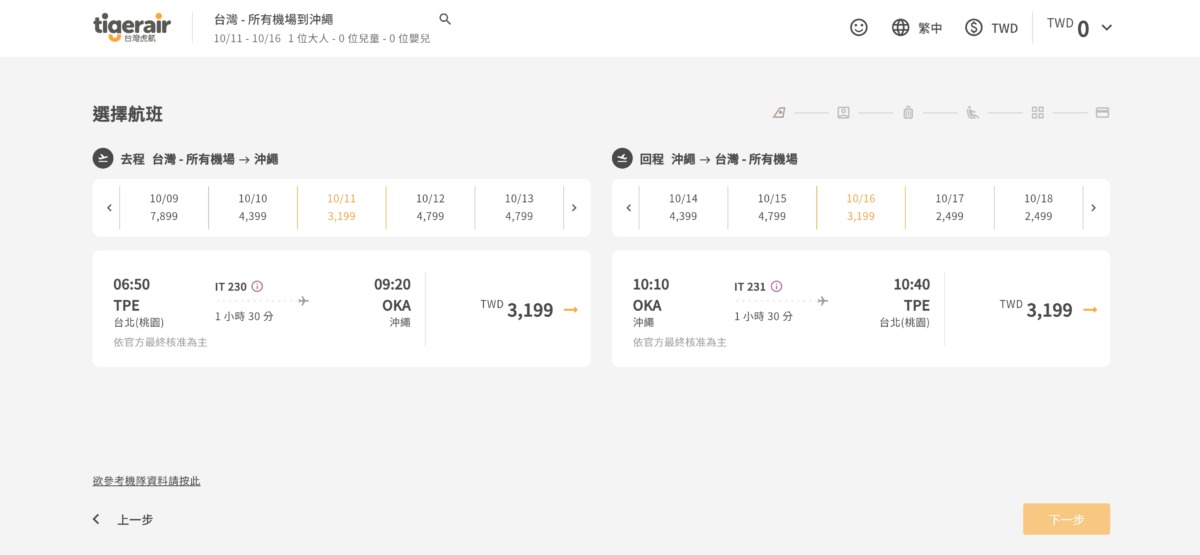Click the payment card step icon
Screen dimensions: 1200x555
point(1102,113)
